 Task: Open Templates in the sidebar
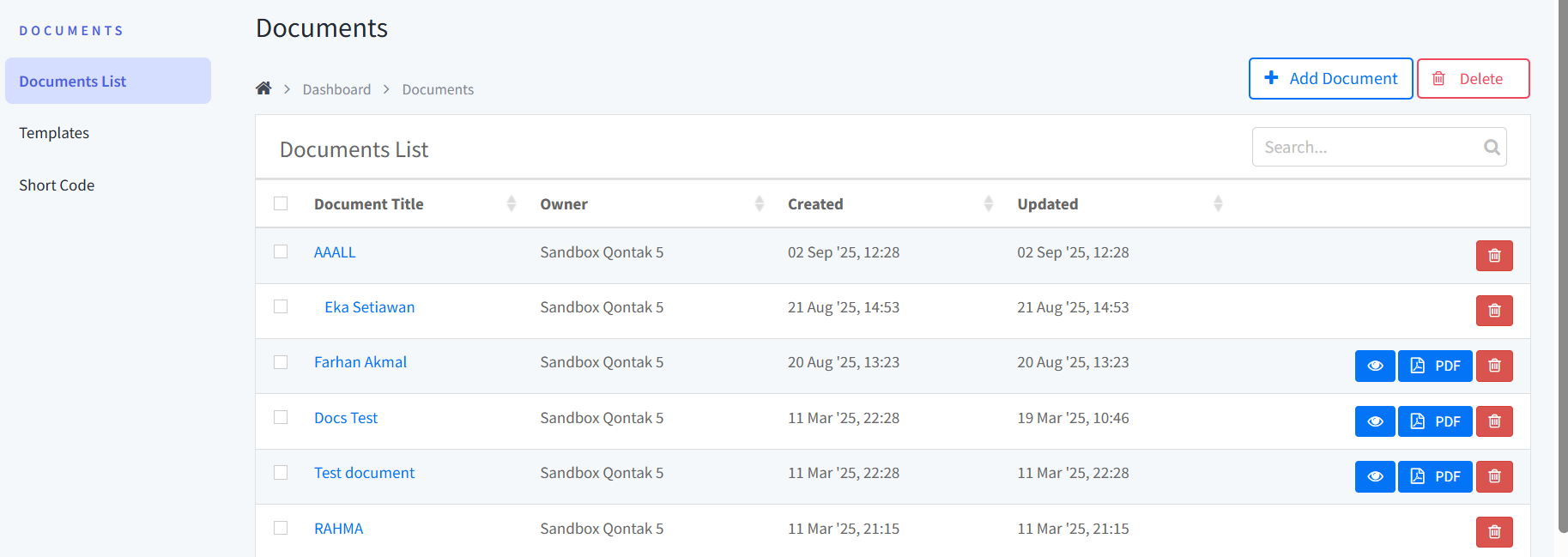click(54, 133)
